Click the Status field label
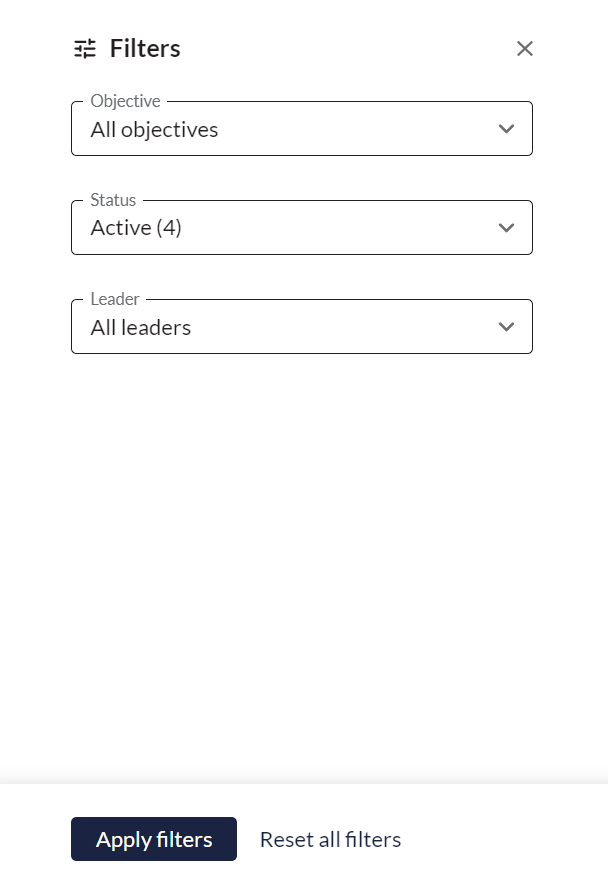This screenshot has height=881, width=608. 113,200
